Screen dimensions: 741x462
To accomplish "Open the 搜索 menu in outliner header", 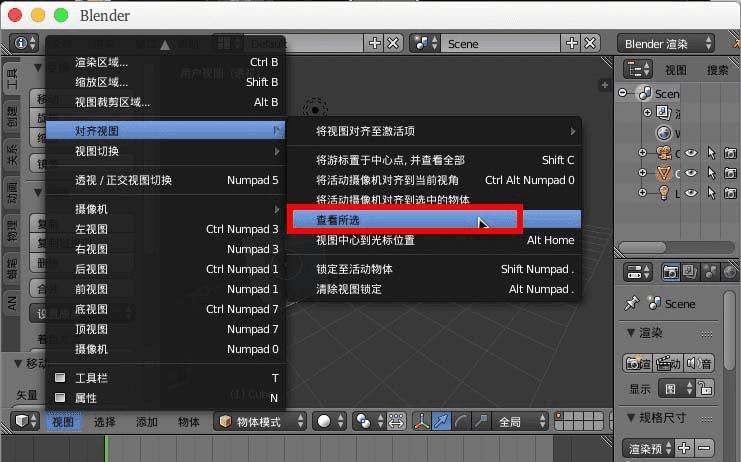I will point(717,70).
